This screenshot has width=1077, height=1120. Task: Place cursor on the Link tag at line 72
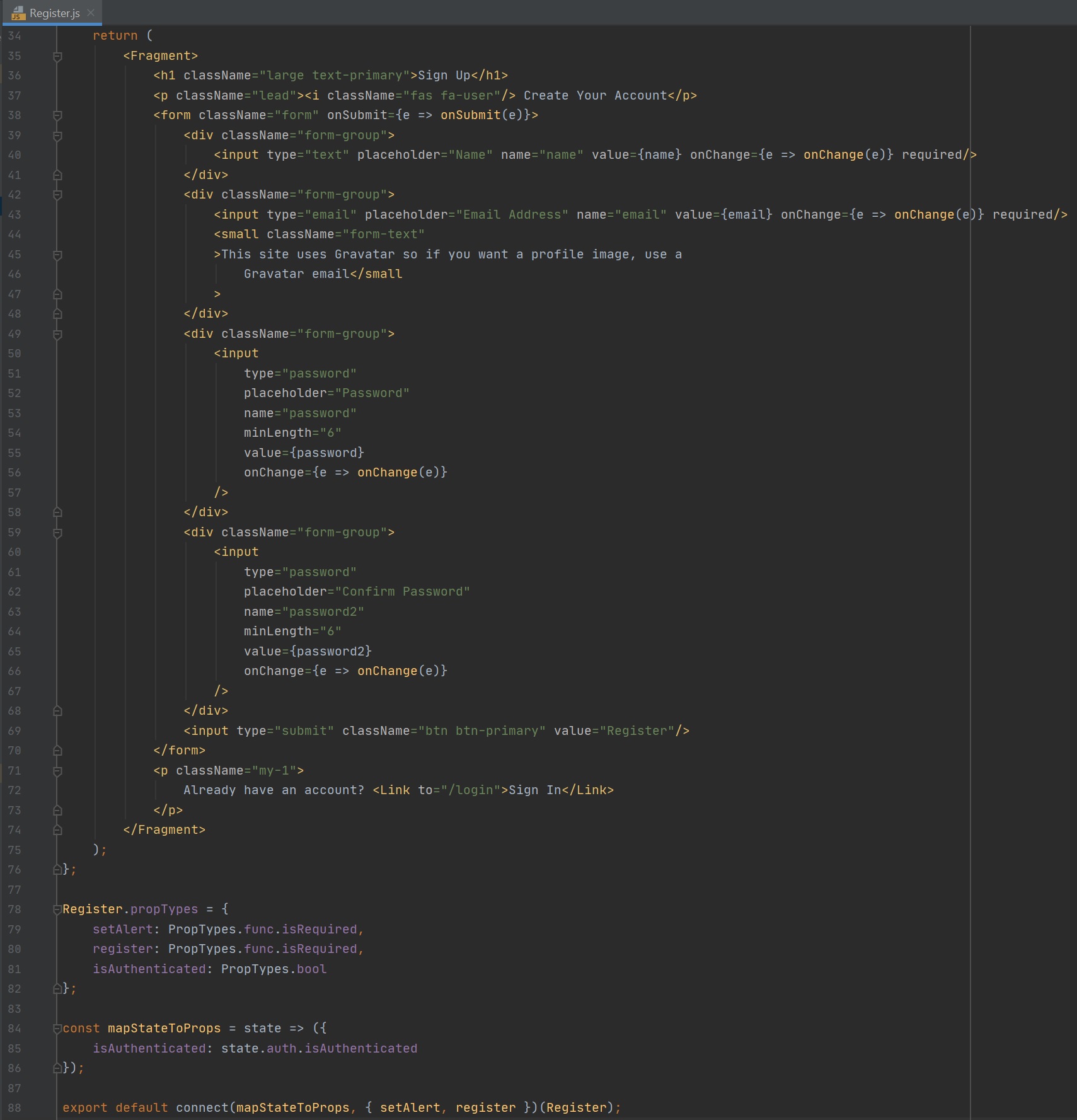[x=395, y=790]
